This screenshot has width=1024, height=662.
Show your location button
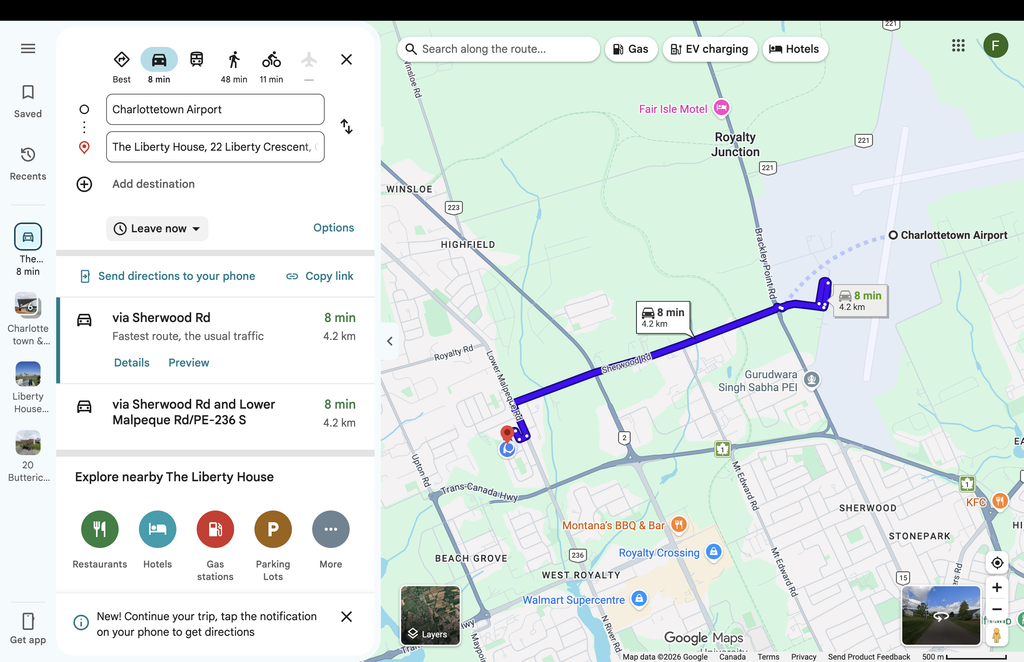(997, 563)
